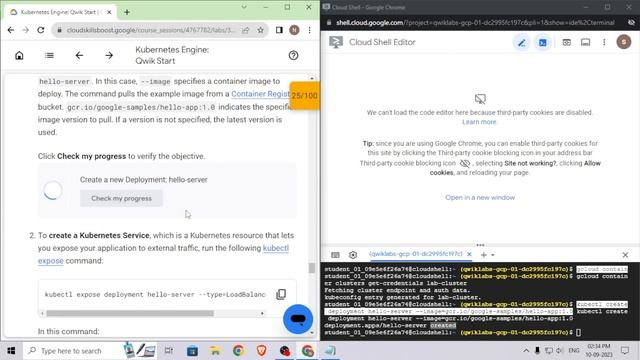This screenshot has width=640, height=360.
Task: Click the lab Home icon
Action: coord(19,56)
